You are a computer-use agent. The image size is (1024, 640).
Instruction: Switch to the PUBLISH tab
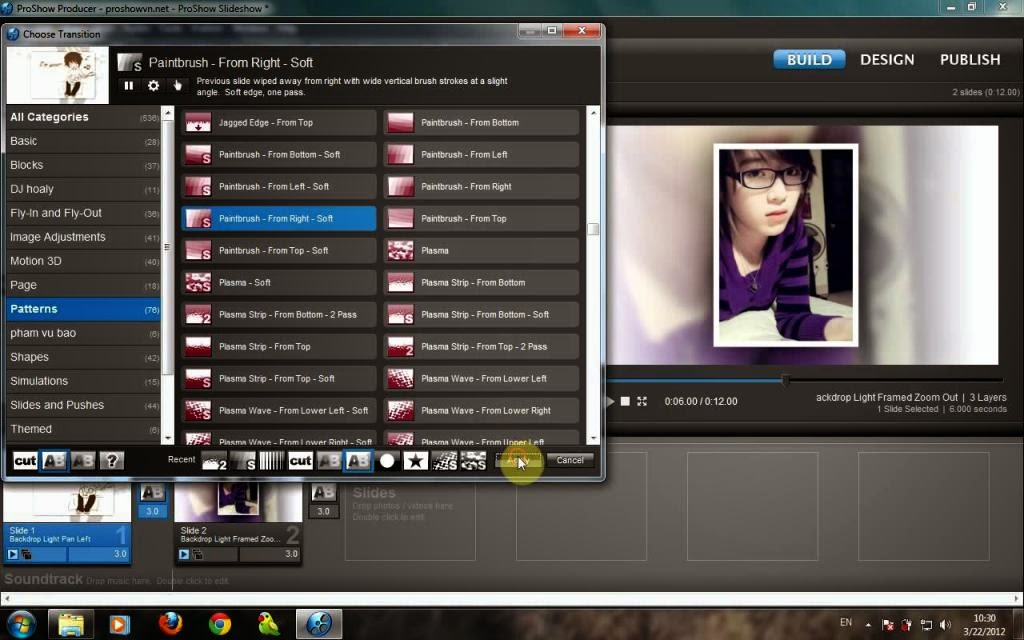[x=969, y=59]
